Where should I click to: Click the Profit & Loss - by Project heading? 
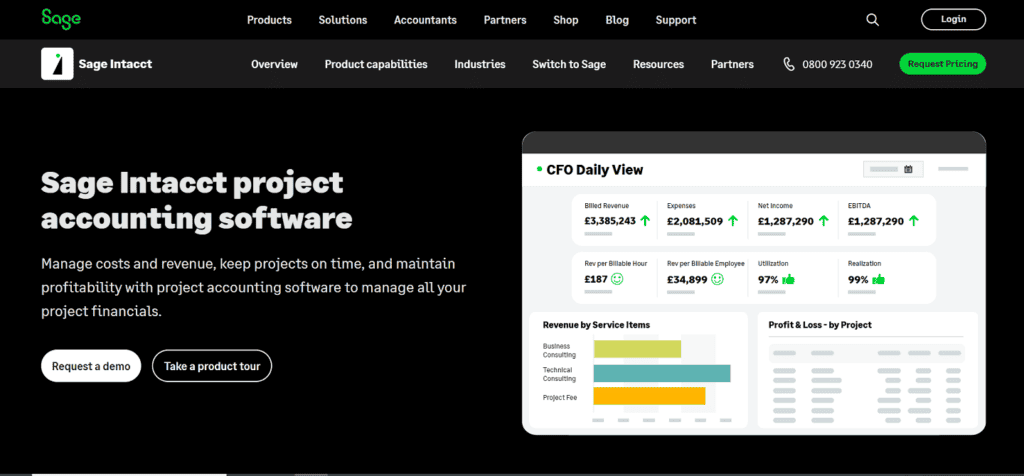coord(820,325)
